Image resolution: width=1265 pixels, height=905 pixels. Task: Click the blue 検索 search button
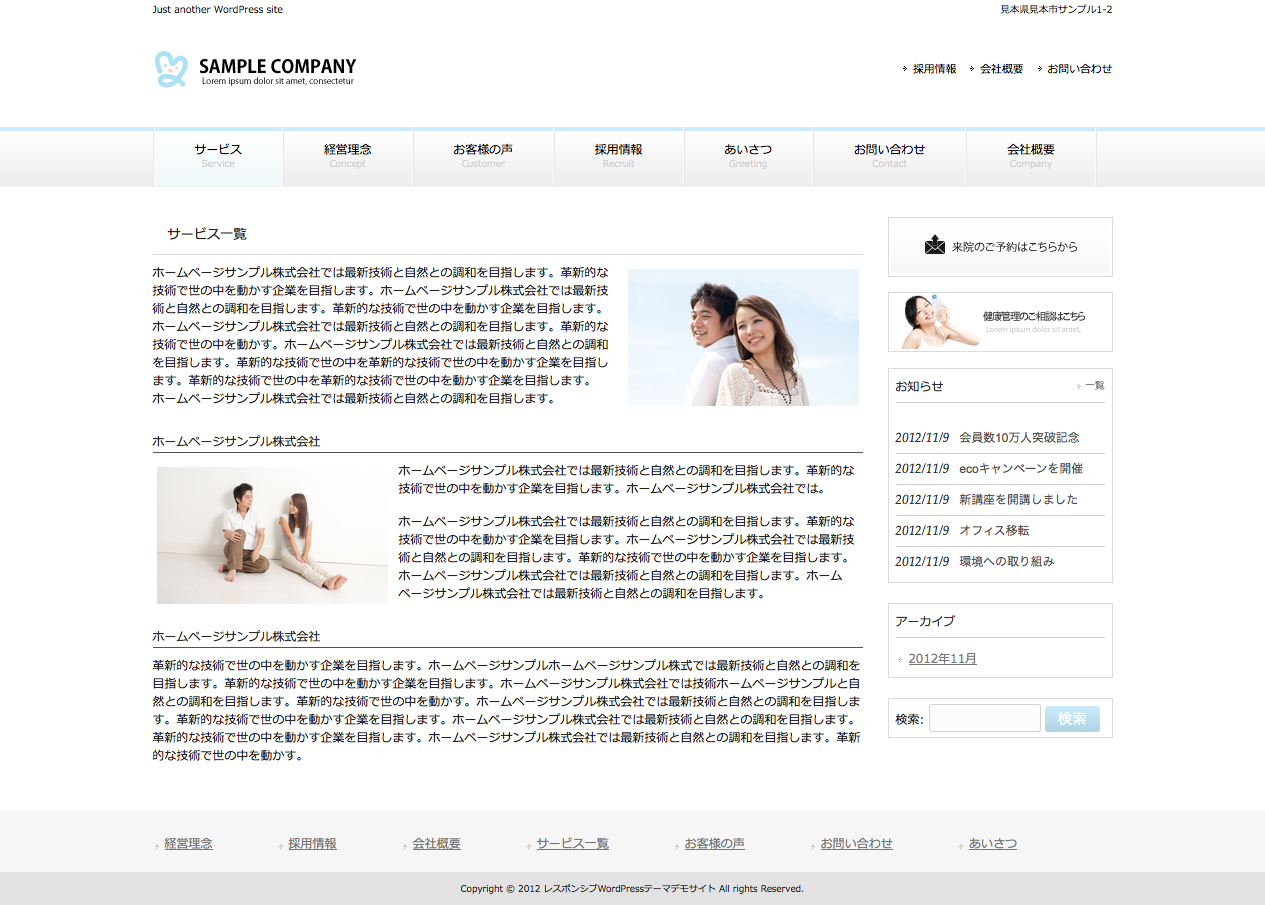1072,718
